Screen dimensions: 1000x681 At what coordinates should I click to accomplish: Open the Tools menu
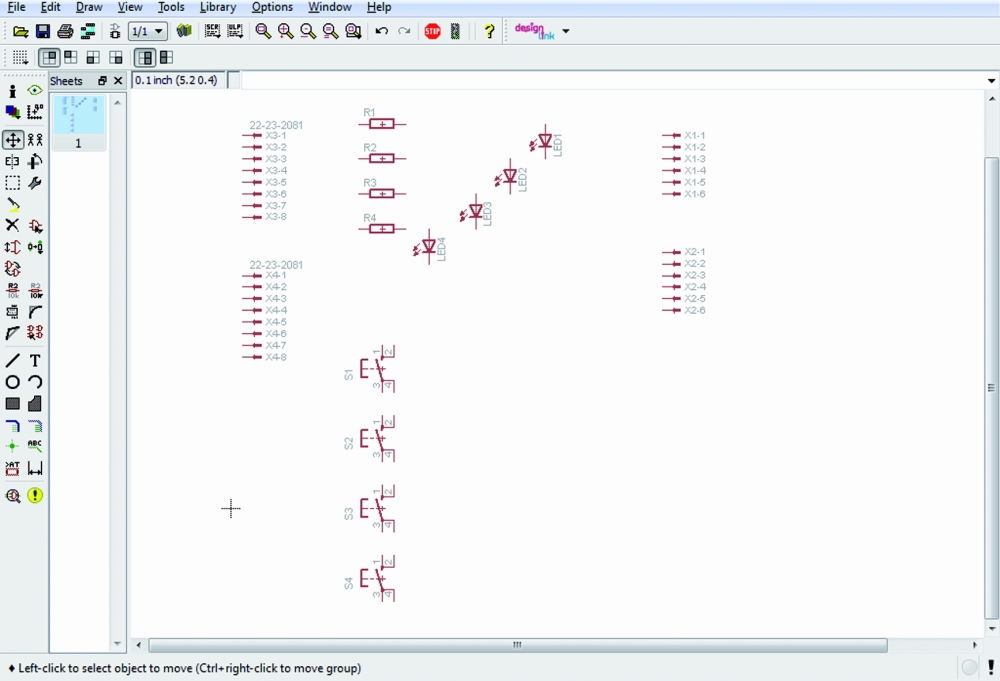(171, 7)
